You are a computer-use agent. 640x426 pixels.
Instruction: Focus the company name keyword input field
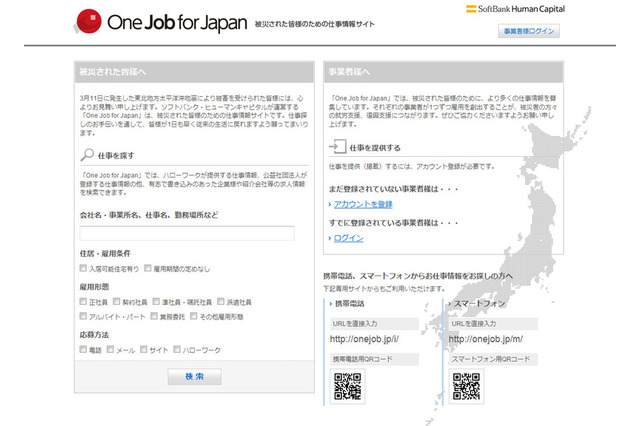[187, 233]
